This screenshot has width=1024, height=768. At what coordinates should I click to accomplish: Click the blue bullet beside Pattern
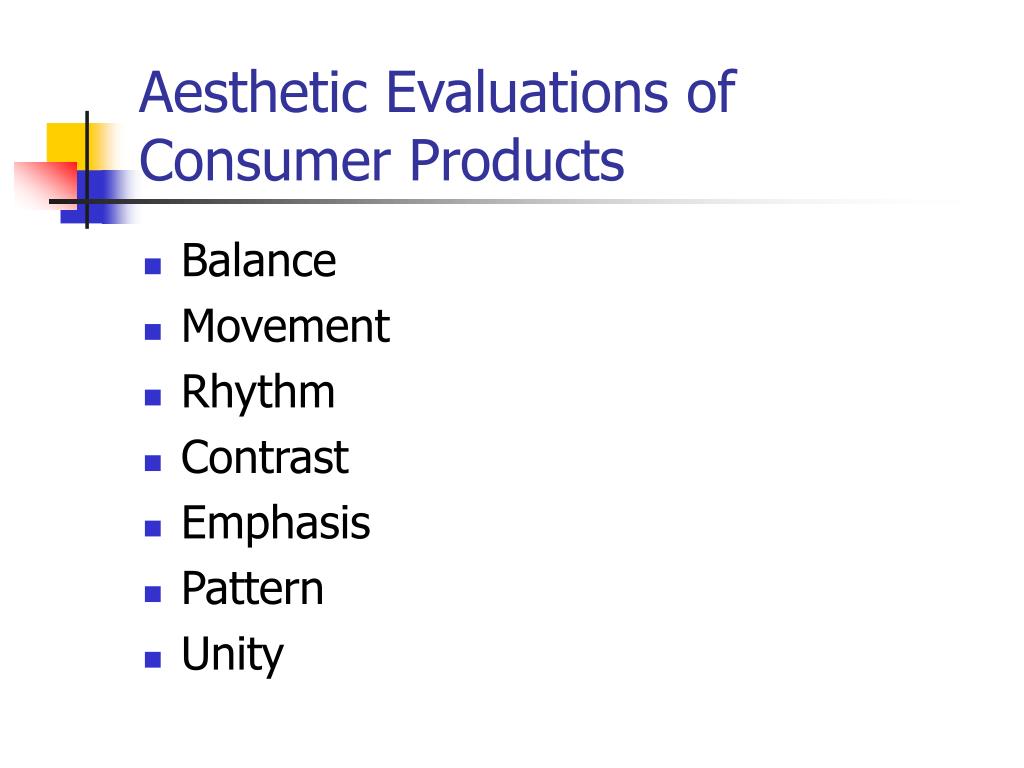[153, 594]
